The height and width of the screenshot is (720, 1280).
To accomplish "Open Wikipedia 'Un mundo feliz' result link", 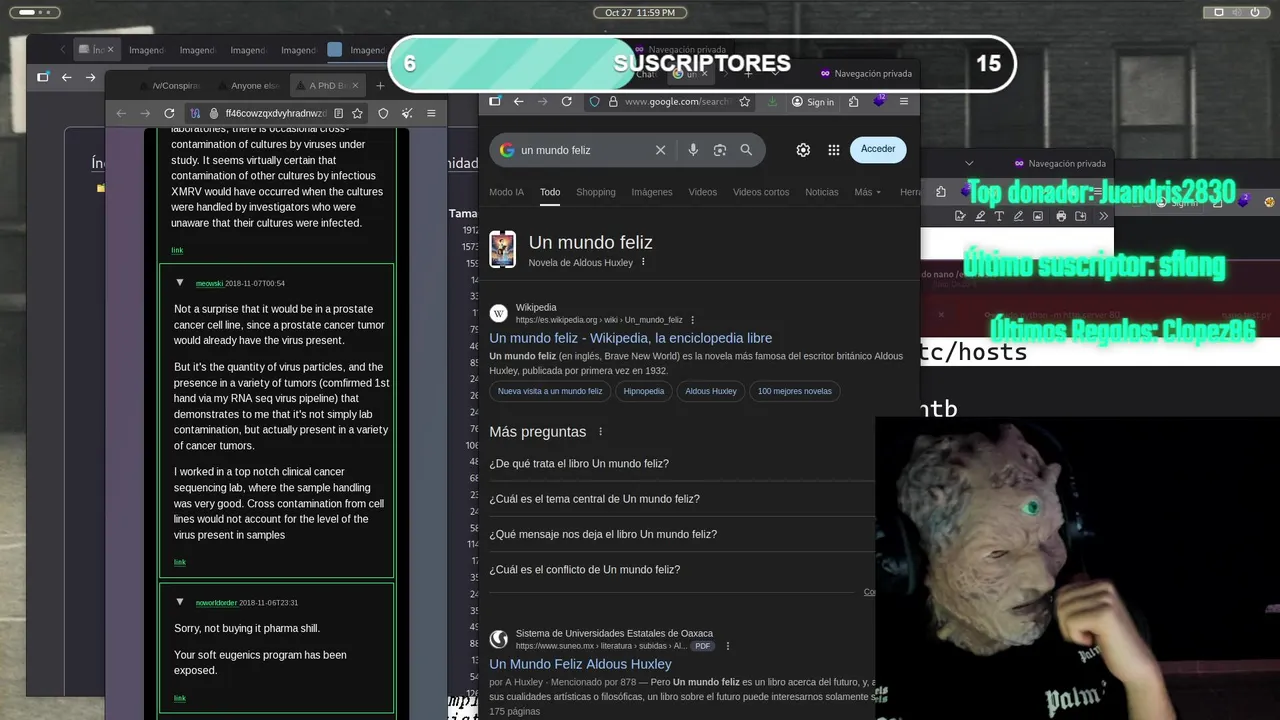I will point(631,338).
